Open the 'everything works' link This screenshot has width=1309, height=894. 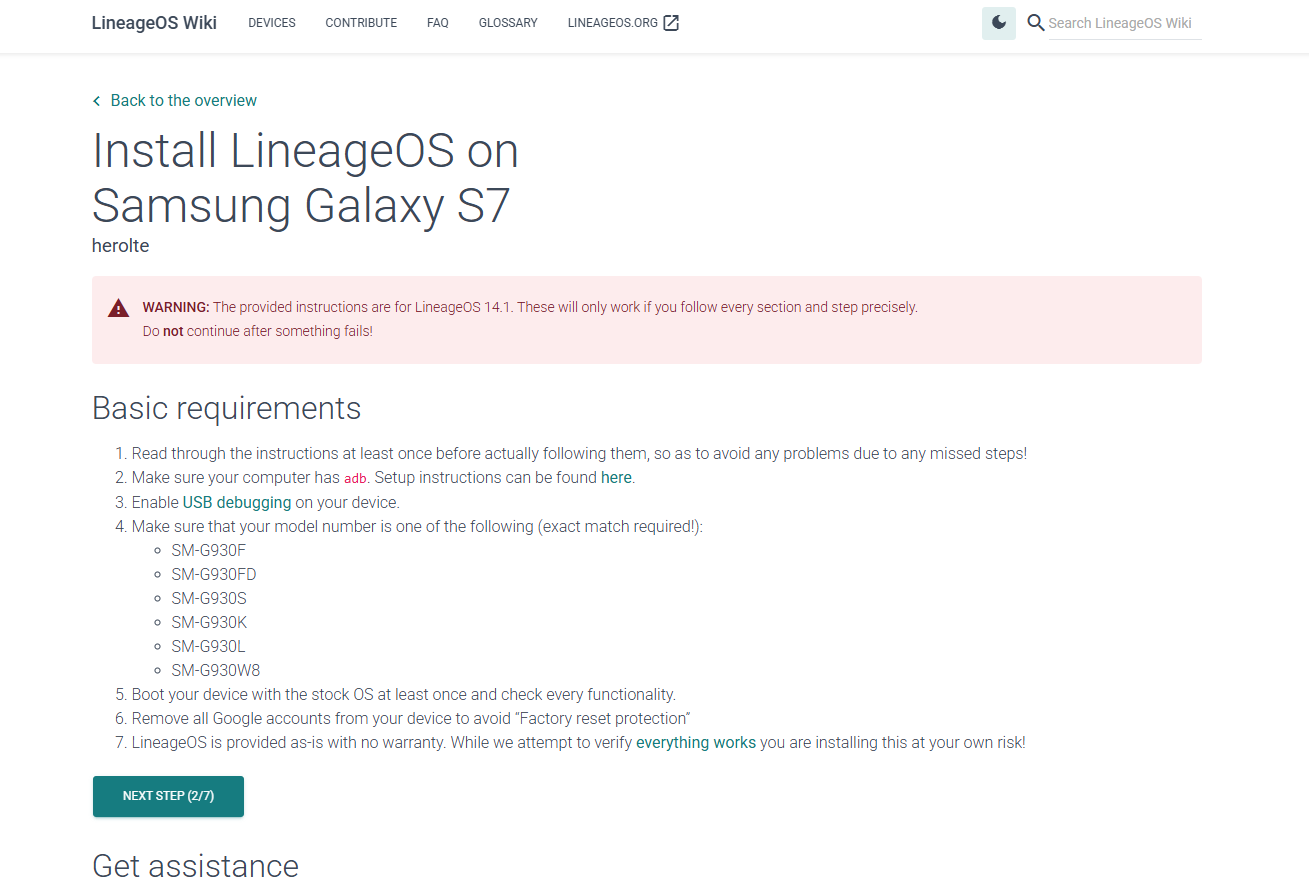click(696, 742)
